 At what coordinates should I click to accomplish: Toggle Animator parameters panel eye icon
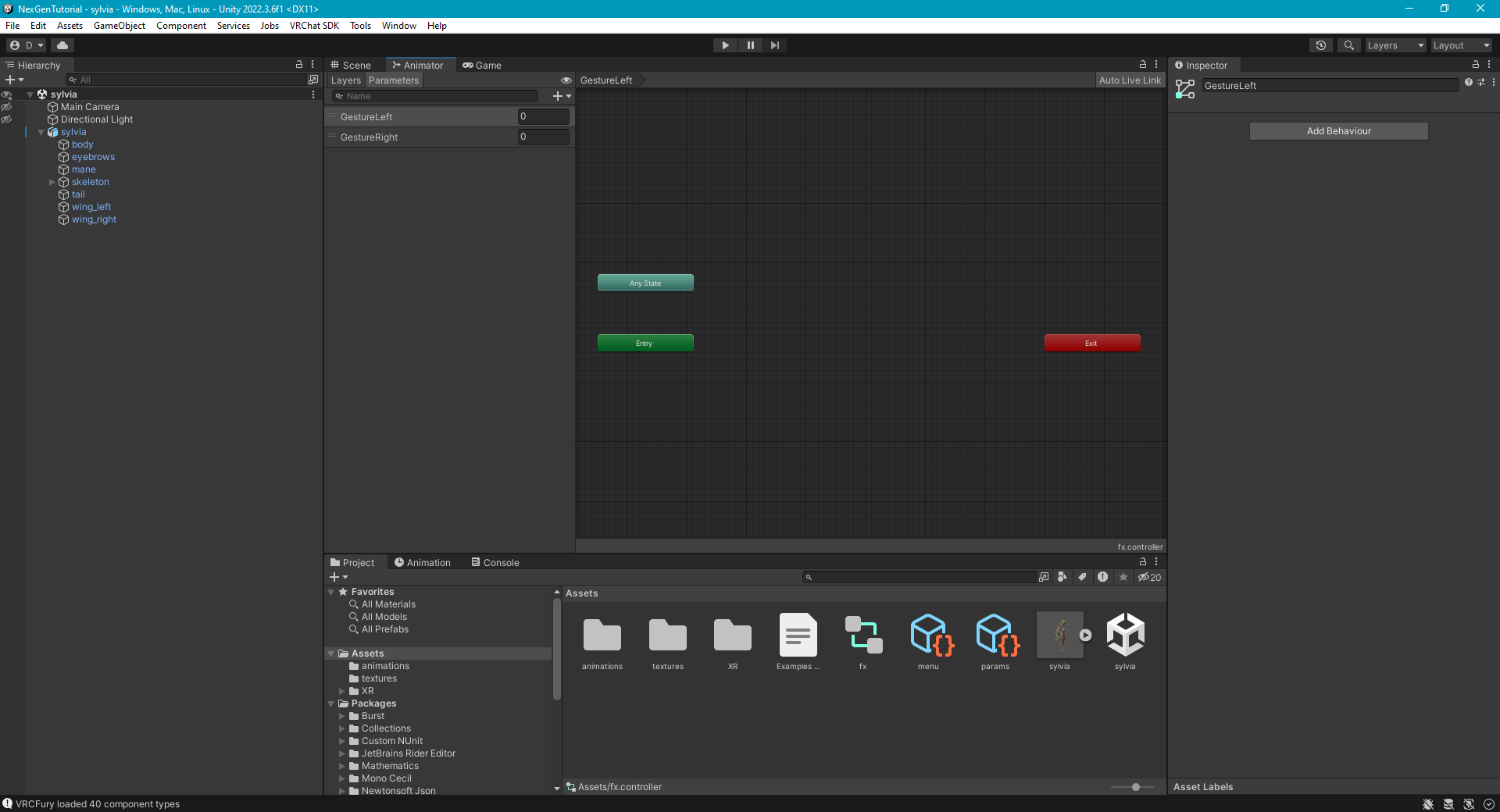tap(566, 80)
